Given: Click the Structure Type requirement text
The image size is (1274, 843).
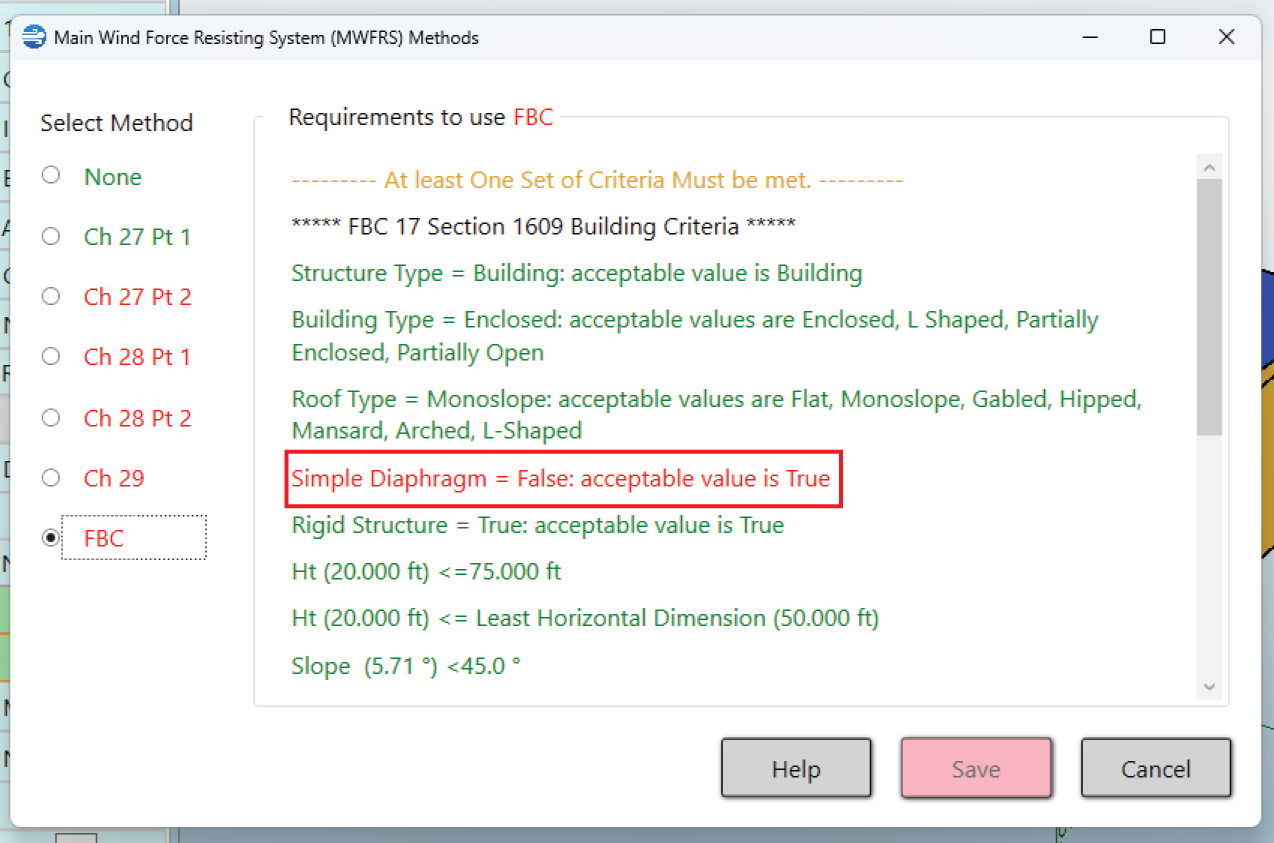Looking at the screenshot, I should click(x=576, y=273).
